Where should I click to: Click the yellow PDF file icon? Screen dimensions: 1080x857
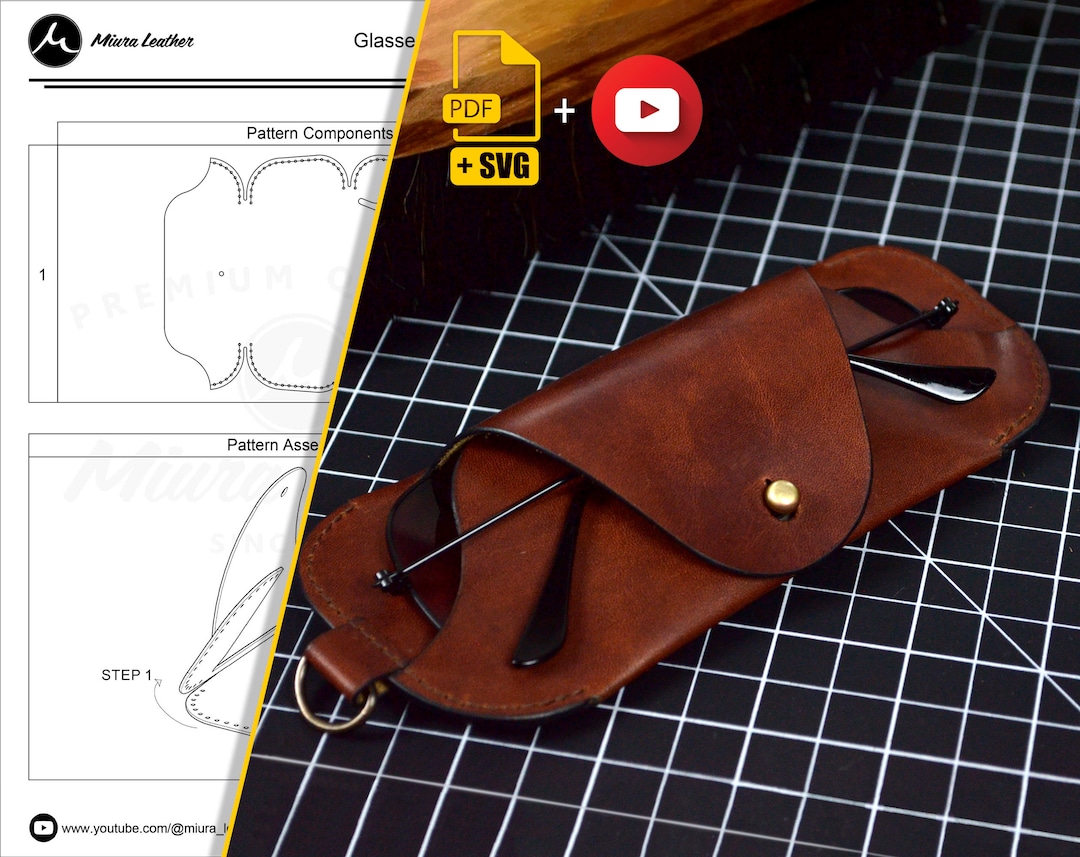click(490, 85)
